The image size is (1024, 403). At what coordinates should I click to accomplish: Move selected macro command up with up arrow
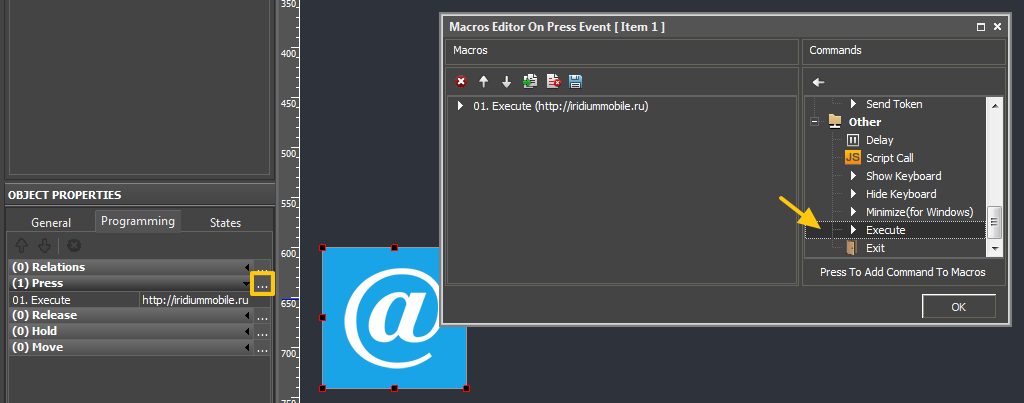point(483,81)
